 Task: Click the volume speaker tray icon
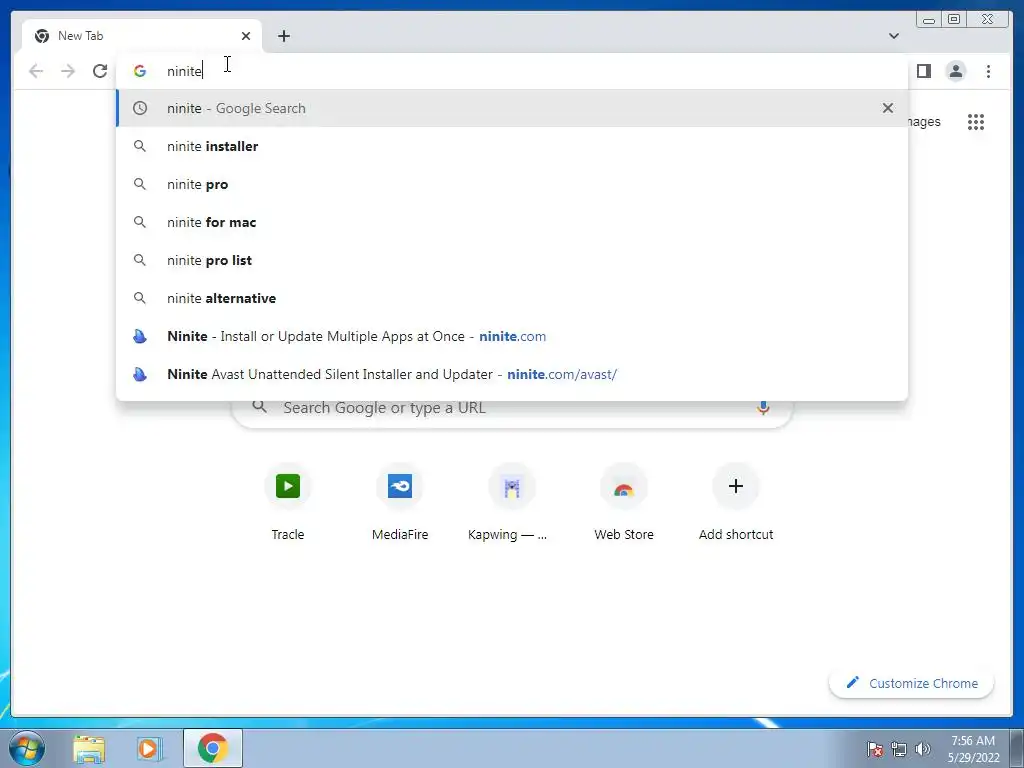922,749
